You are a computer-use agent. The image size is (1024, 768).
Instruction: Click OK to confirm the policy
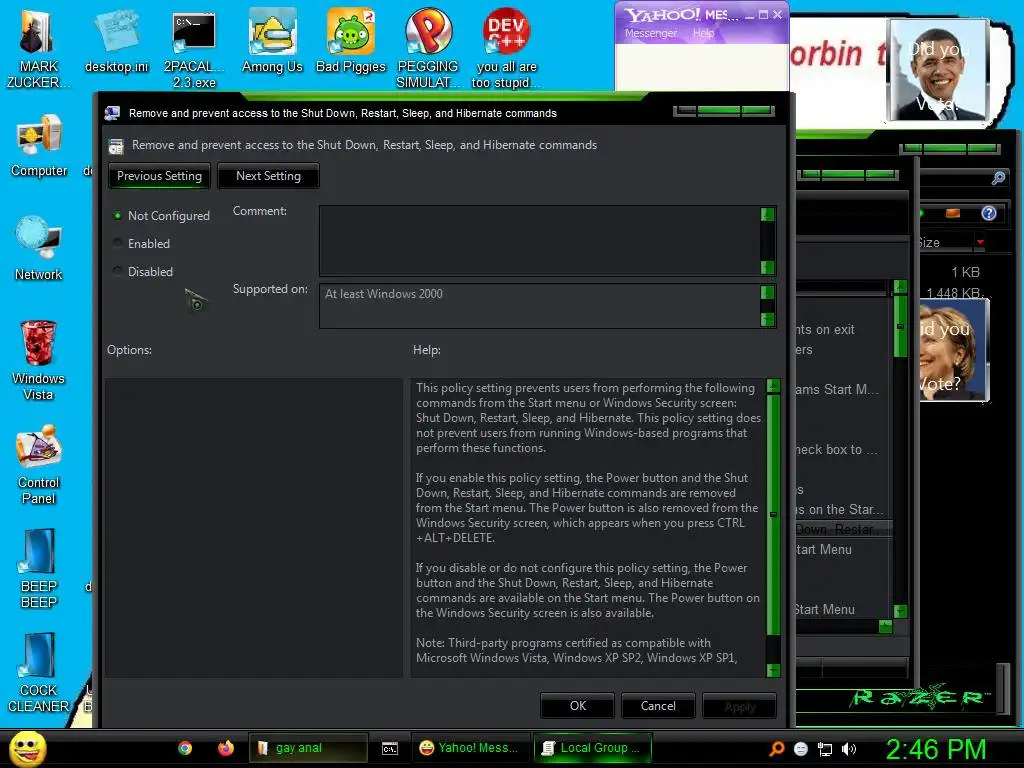coord(578,706)
